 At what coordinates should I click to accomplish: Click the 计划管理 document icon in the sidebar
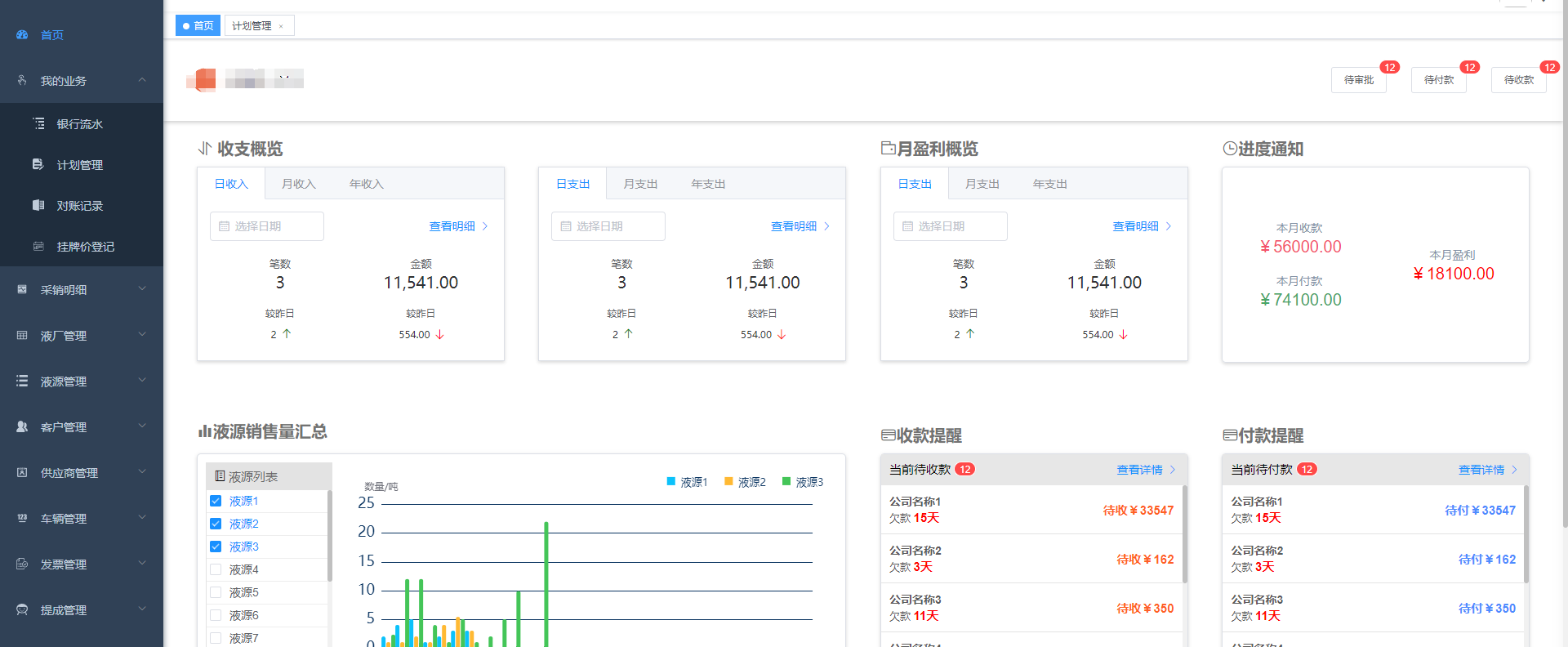[x=38, y=164]
